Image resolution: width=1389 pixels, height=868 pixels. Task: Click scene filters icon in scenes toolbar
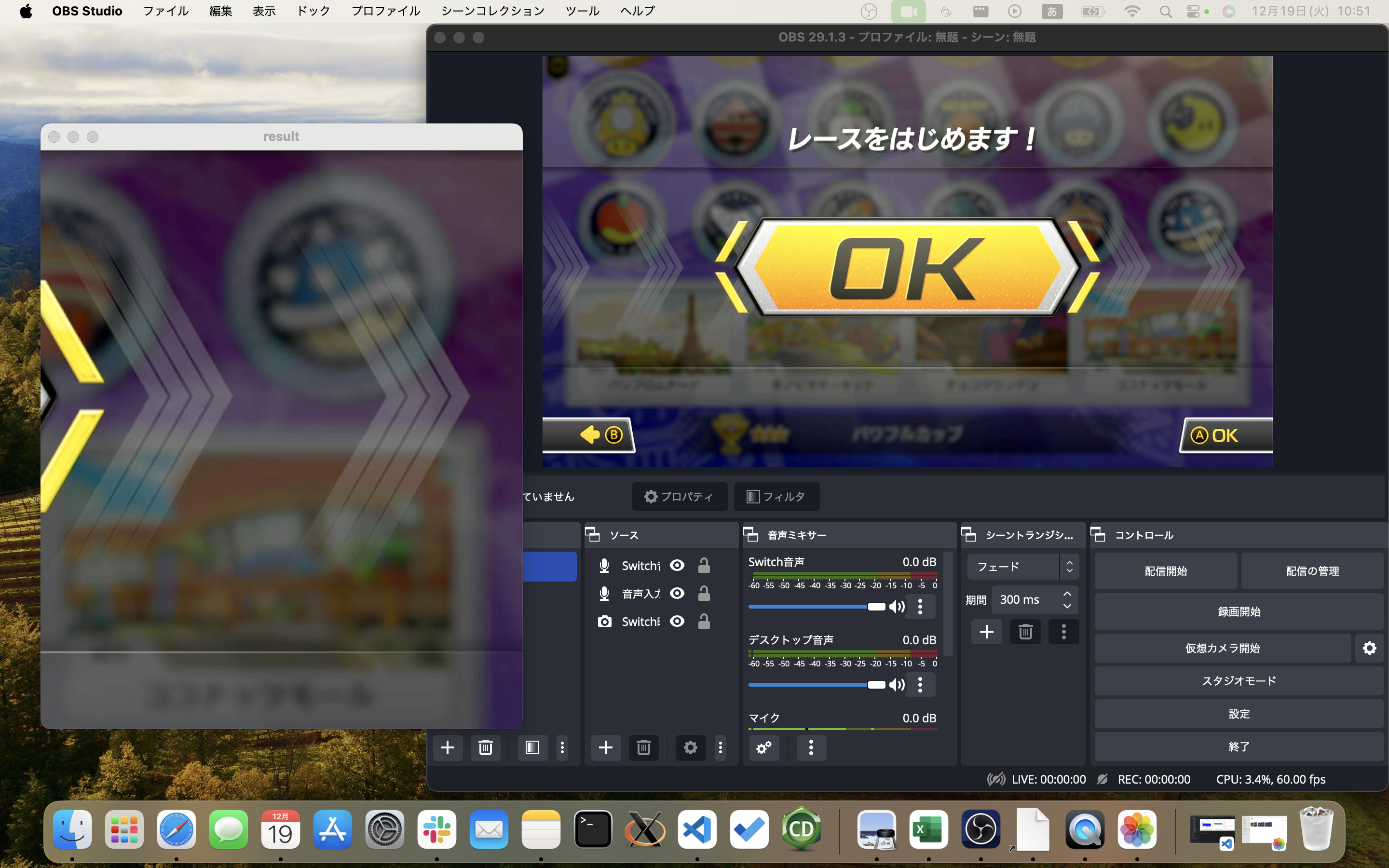pyautogui.click(x=532, y=747)
